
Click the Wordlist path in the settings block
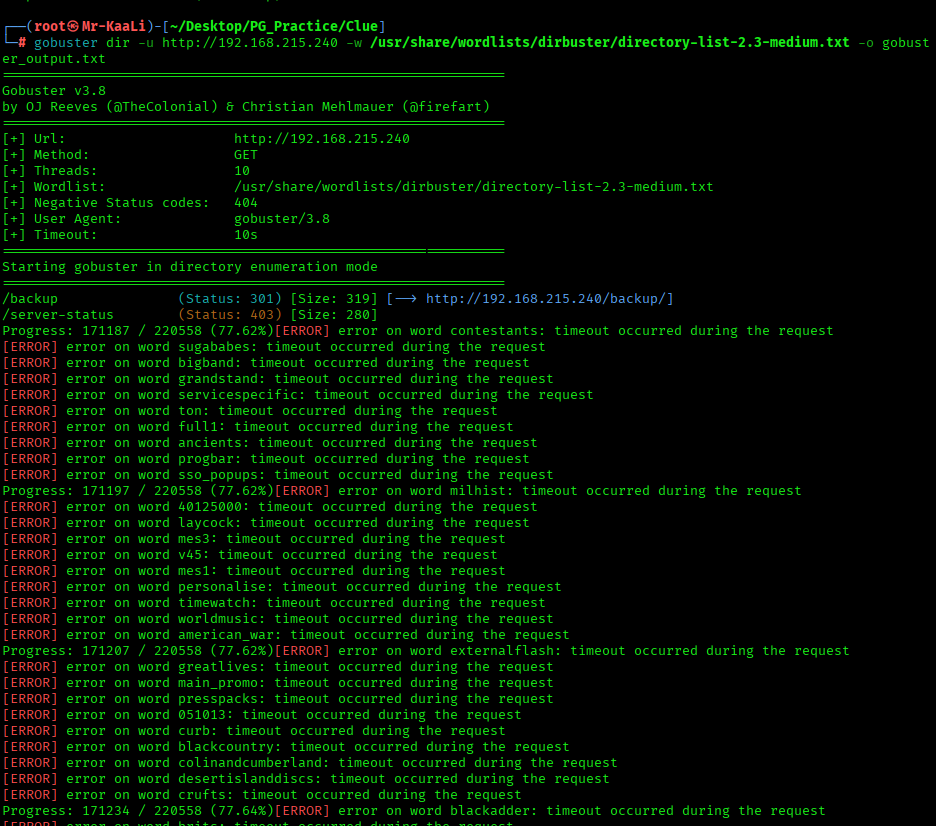473,187
